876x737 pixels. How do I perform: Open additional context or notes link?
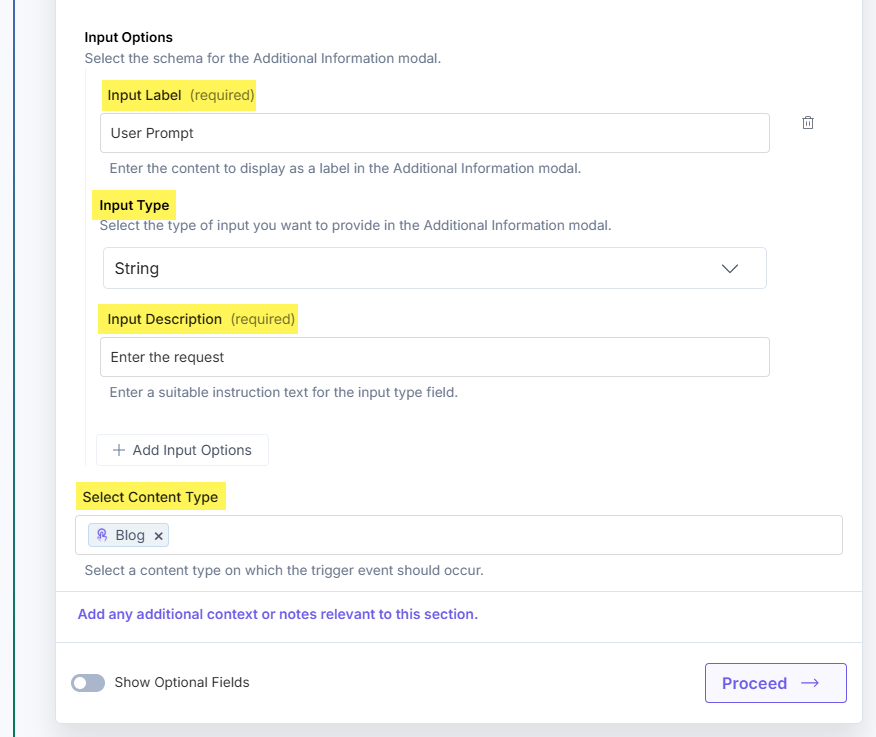[x=278, y=614]
